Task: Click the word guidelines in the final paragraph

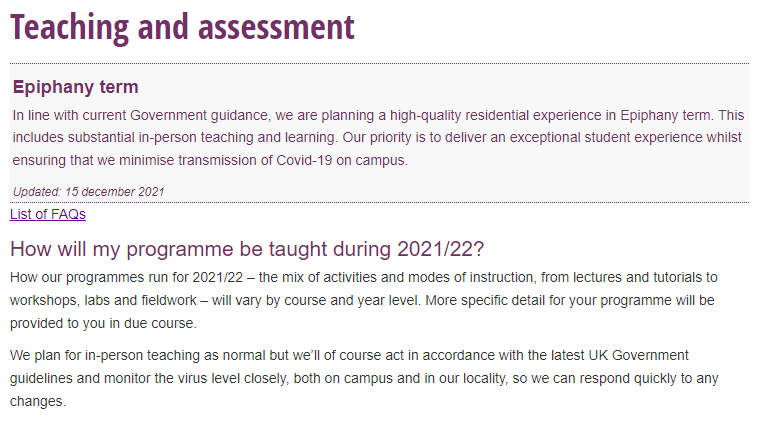Action: click(41, 378)
